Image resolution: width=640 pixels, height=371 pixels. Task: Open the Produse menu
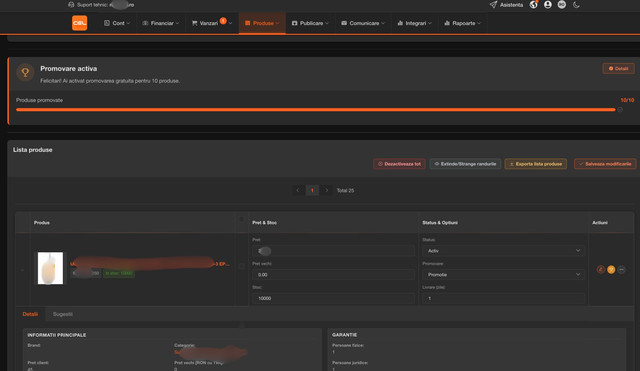coord(262,23)
